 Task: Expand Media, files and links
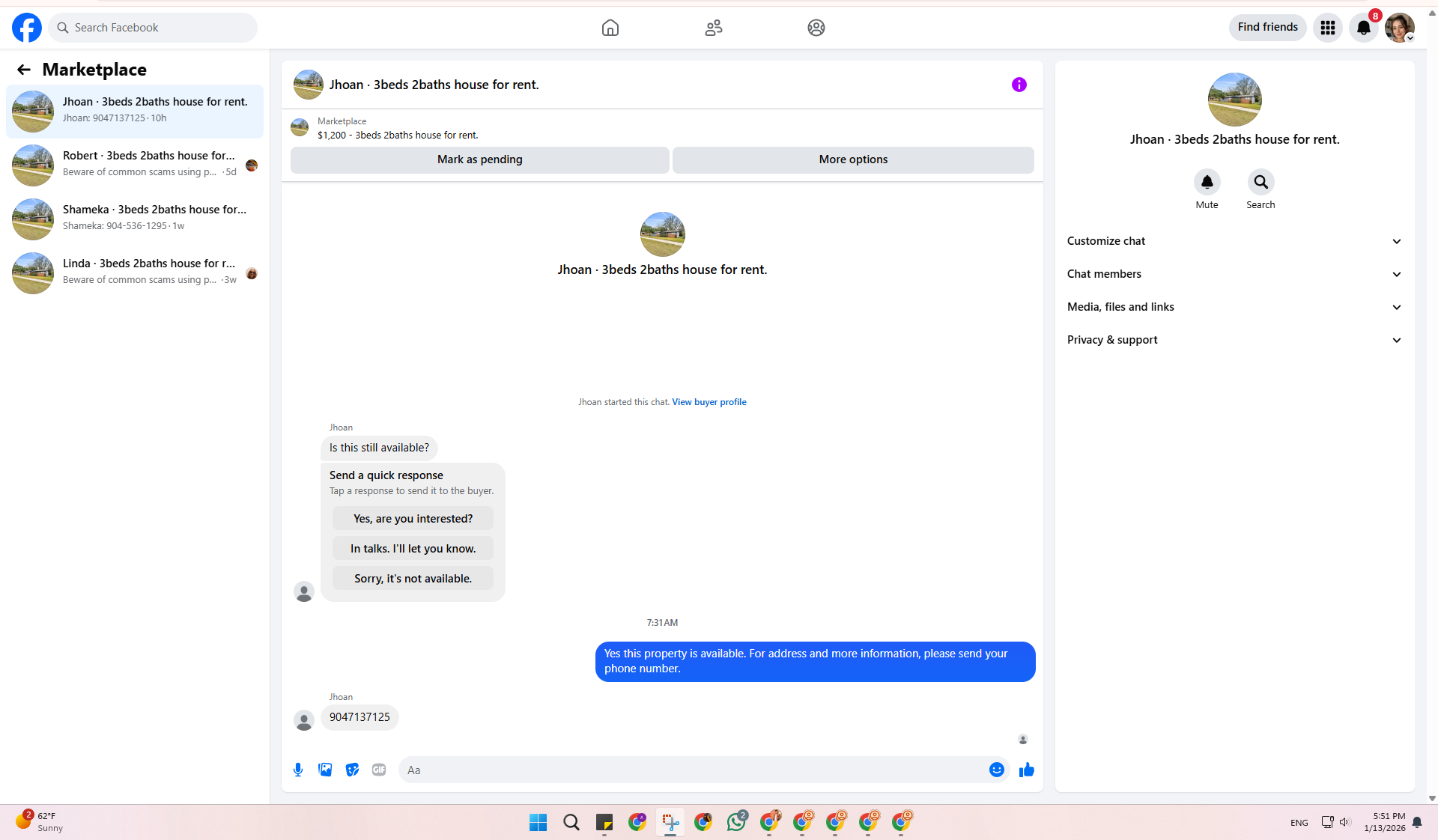pos(1234,307)
